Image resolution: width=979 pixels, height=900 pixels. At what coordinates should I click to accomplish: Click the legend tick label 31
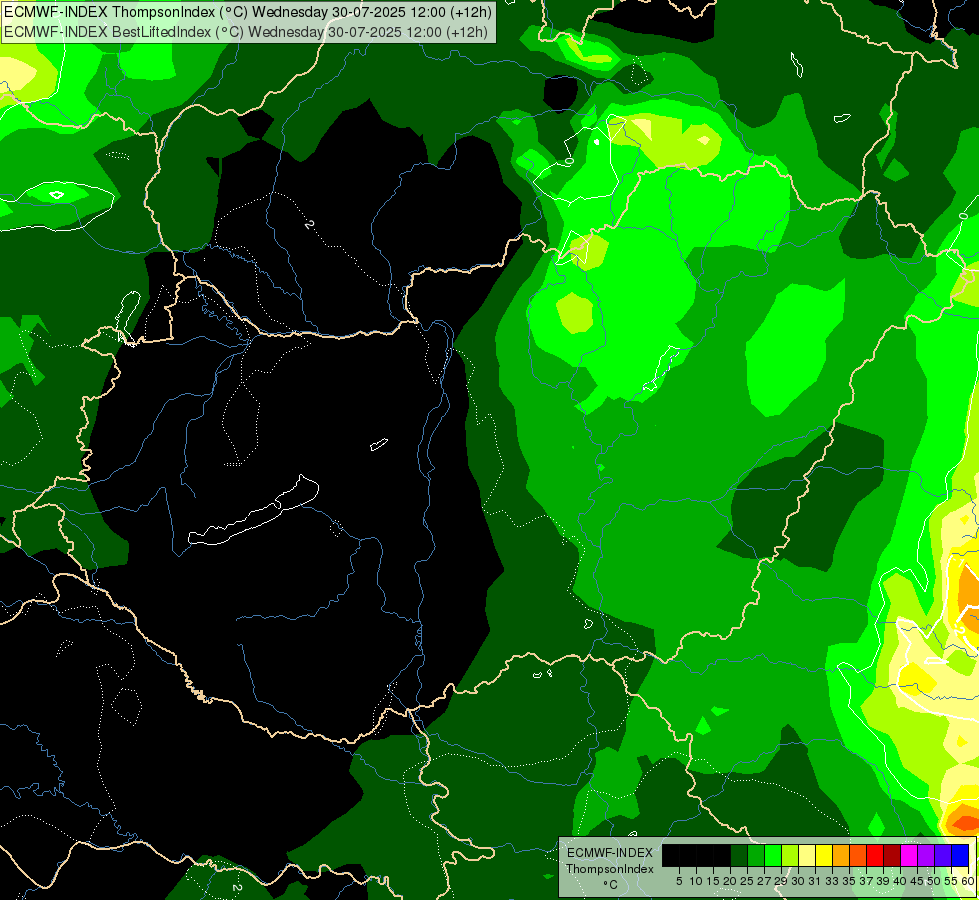coord(815,881)
